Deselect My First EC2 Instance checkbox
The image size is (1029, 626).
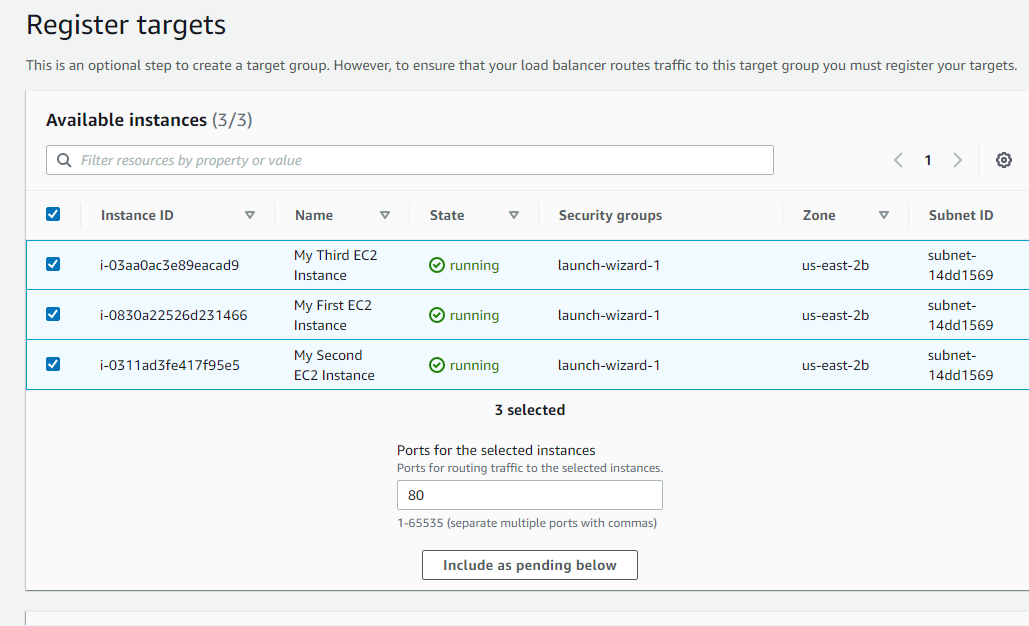coord(53,314)
